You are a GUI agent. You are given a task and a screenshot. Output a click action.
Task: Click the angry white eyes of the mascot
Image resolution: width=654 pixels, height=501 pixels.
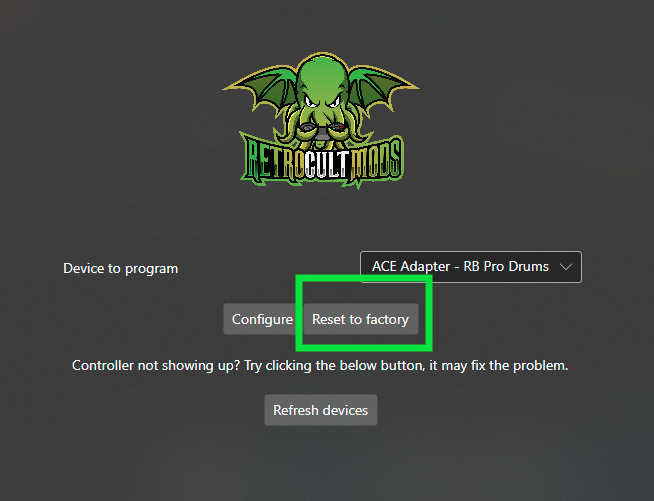click(x=322, y=101)
